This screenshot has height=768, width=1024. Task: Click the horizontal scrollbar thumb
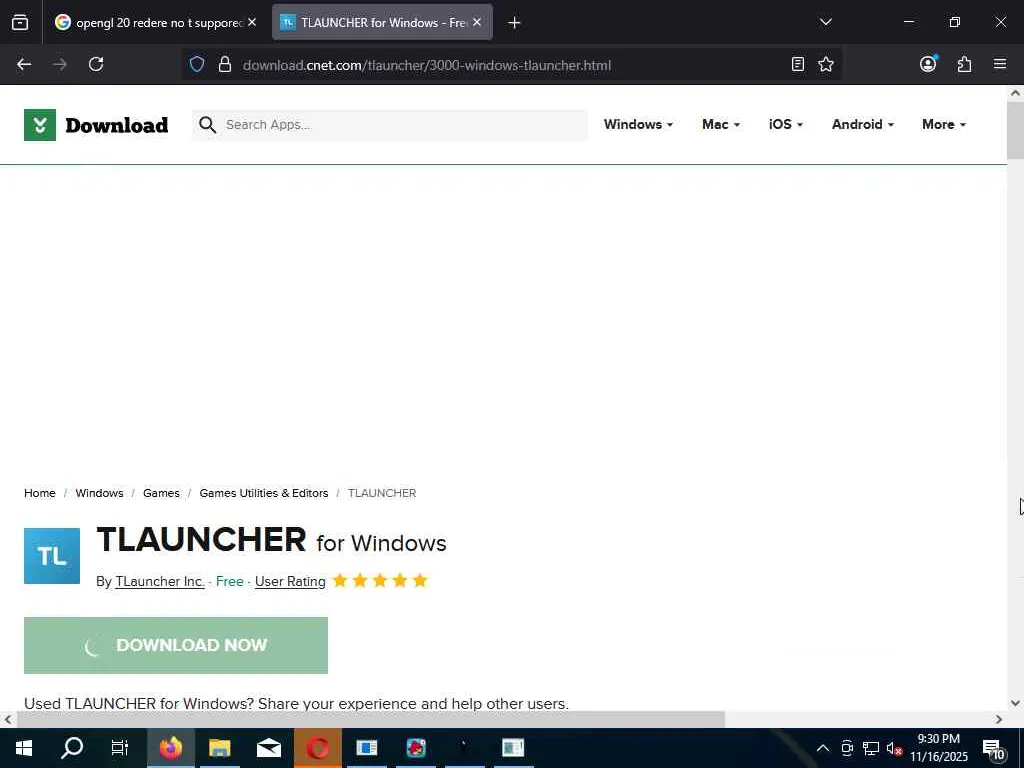(x=370, y=719)
